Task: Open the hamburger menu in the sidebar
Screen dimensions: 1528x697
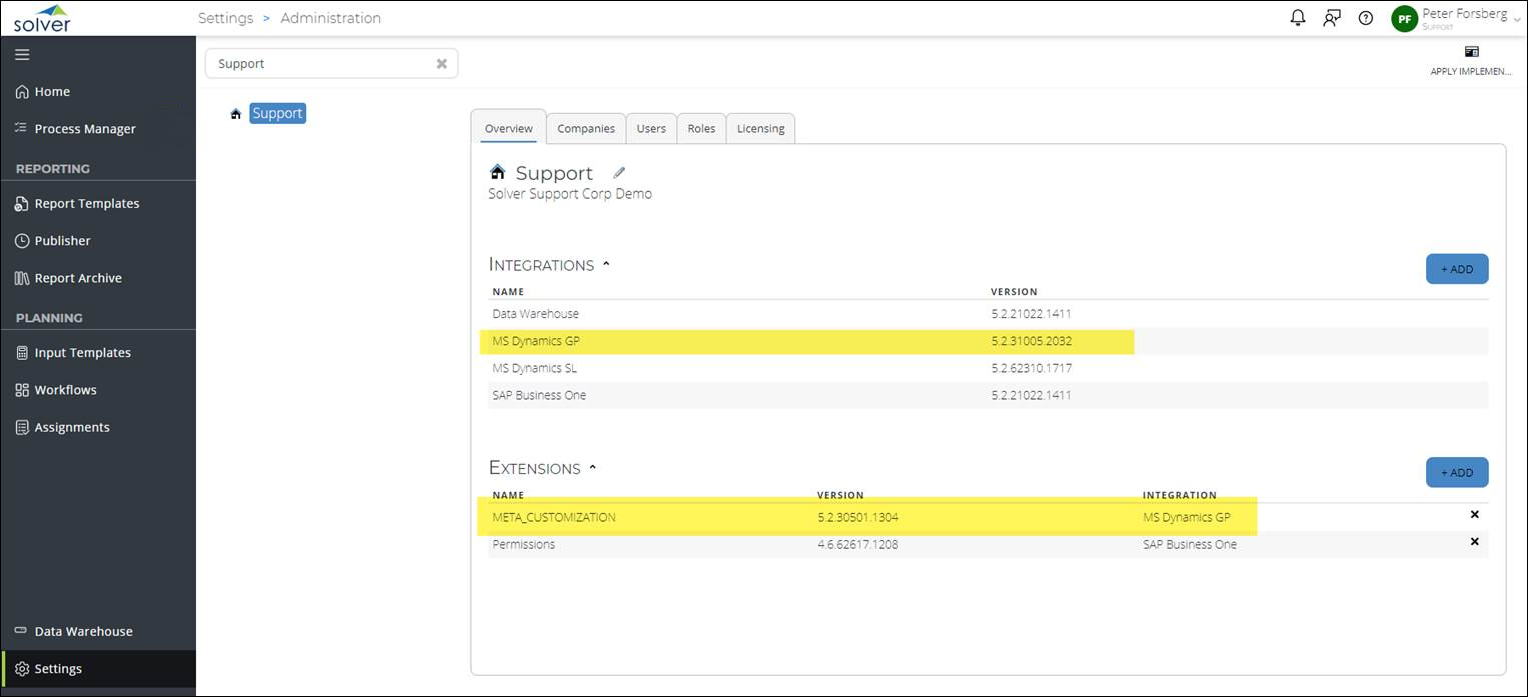Action: click(22, 54)
